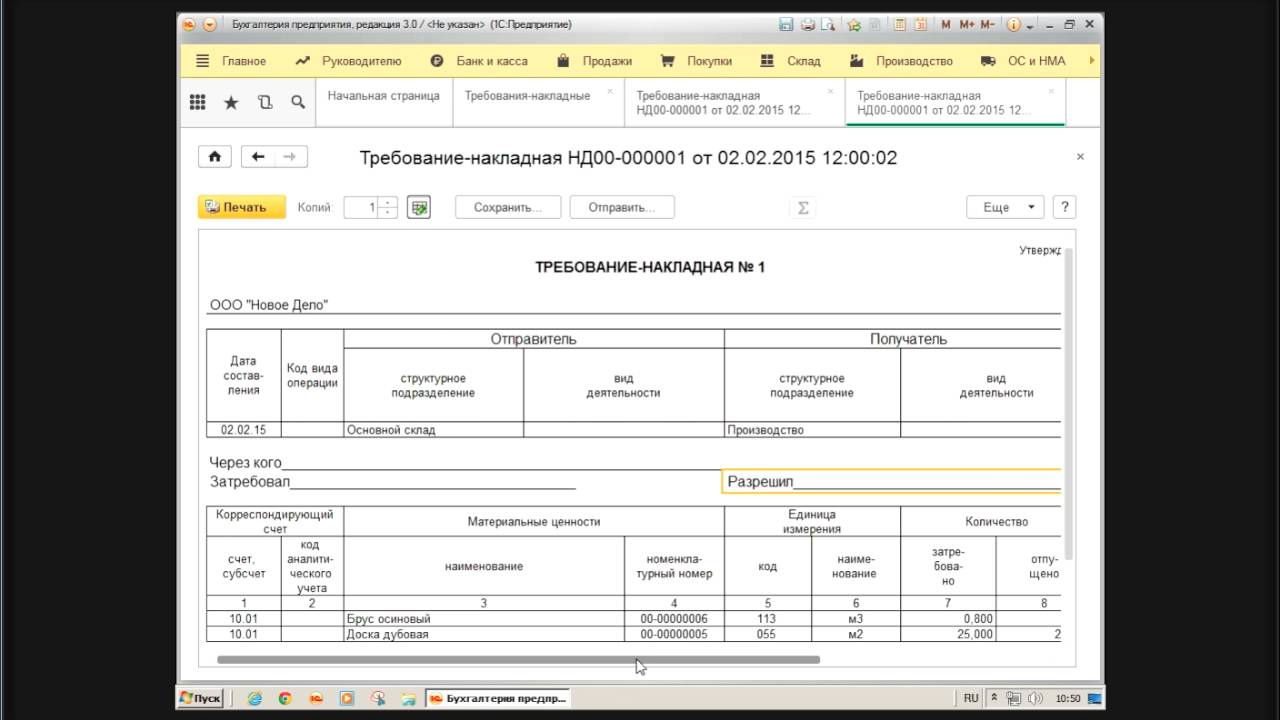The height and width of the screenshot is (720, 1280).
Task: Click the Пуск start button
Action: pos(199,698)
